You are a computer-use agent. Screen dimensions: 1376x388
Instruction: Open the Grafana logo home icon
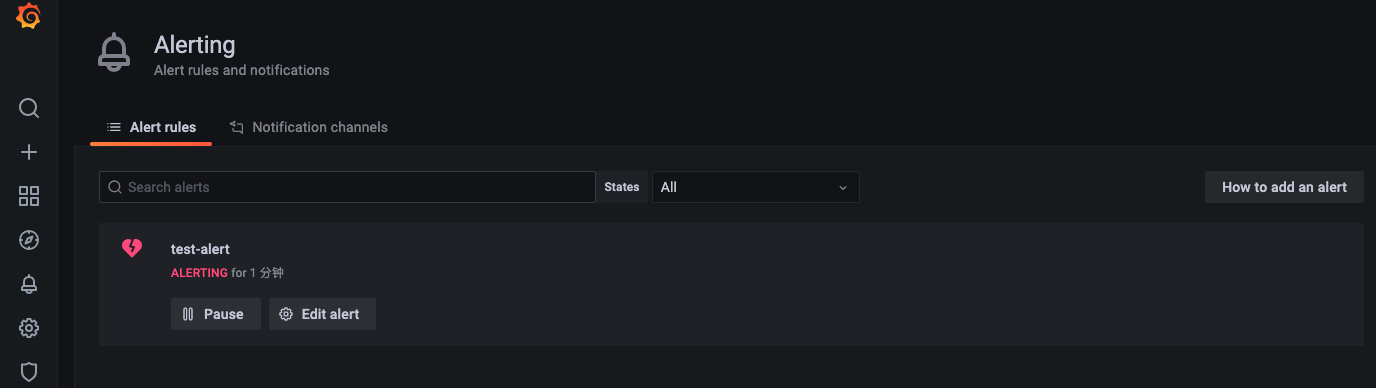click(28, 17)
